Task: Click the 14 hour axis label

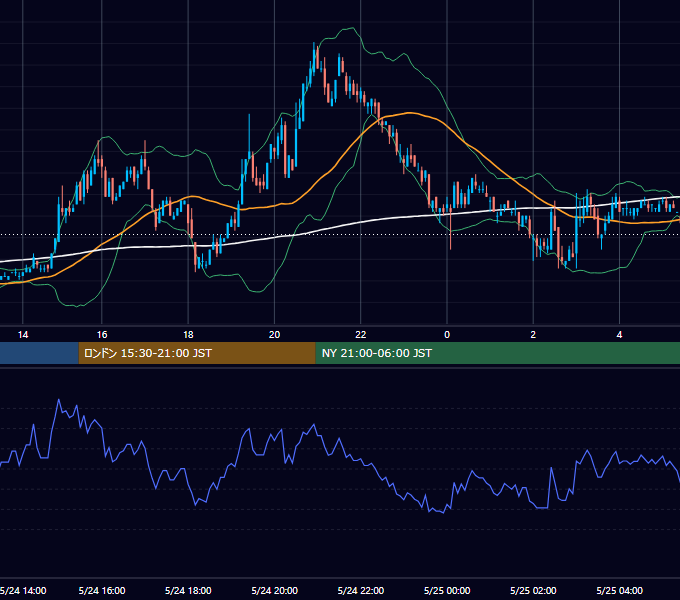Action: click(x=23, y=335)
